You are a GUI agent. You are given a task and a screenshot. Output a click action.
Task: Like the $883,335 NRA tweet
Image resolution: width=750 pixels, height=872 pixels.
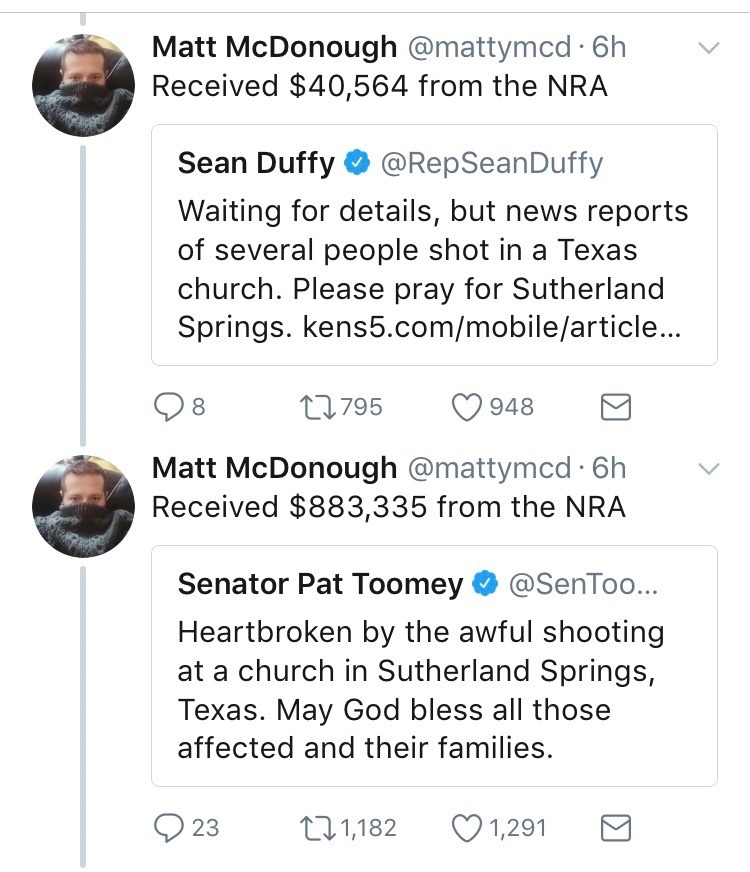point(468,828)
